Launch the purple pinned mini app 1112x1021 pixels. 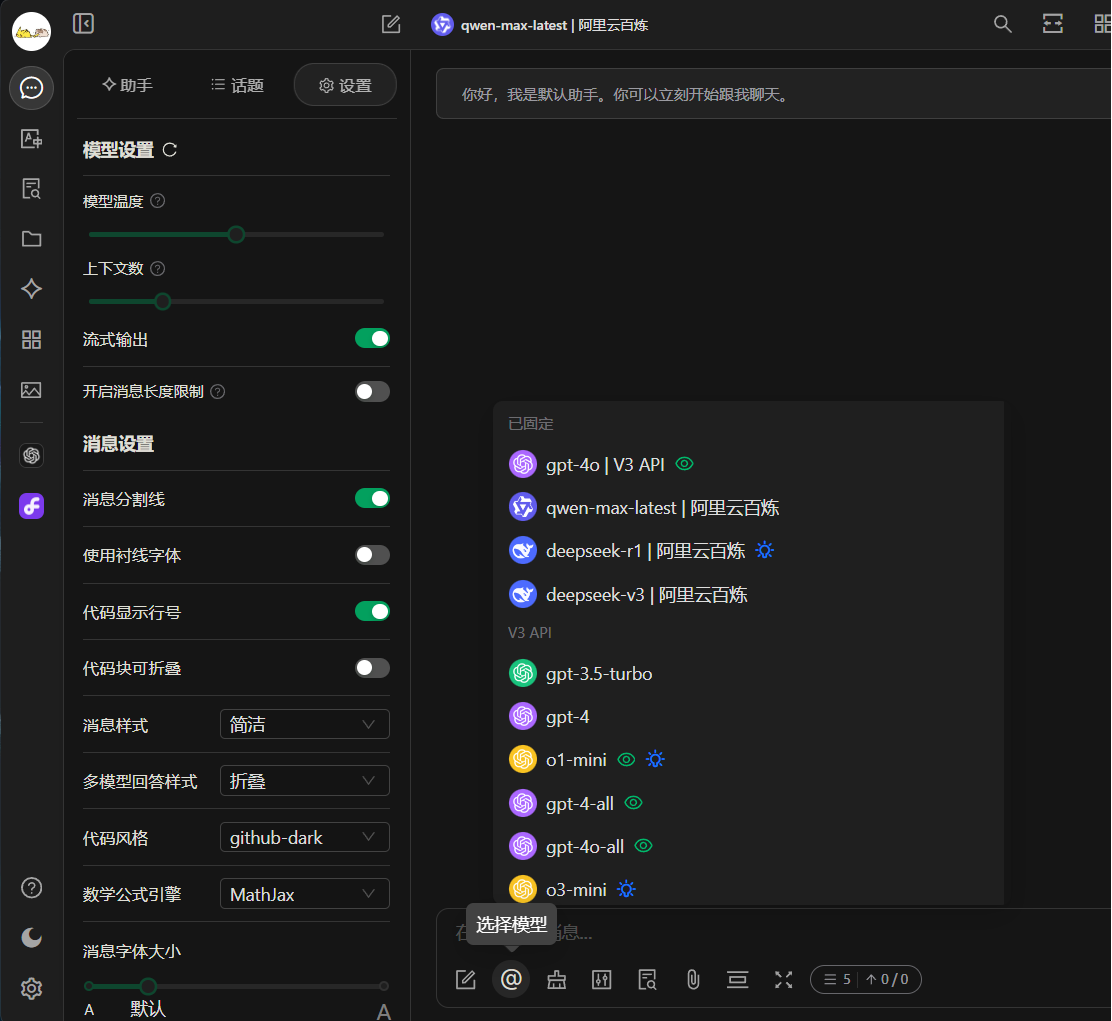tap(31, 506)
